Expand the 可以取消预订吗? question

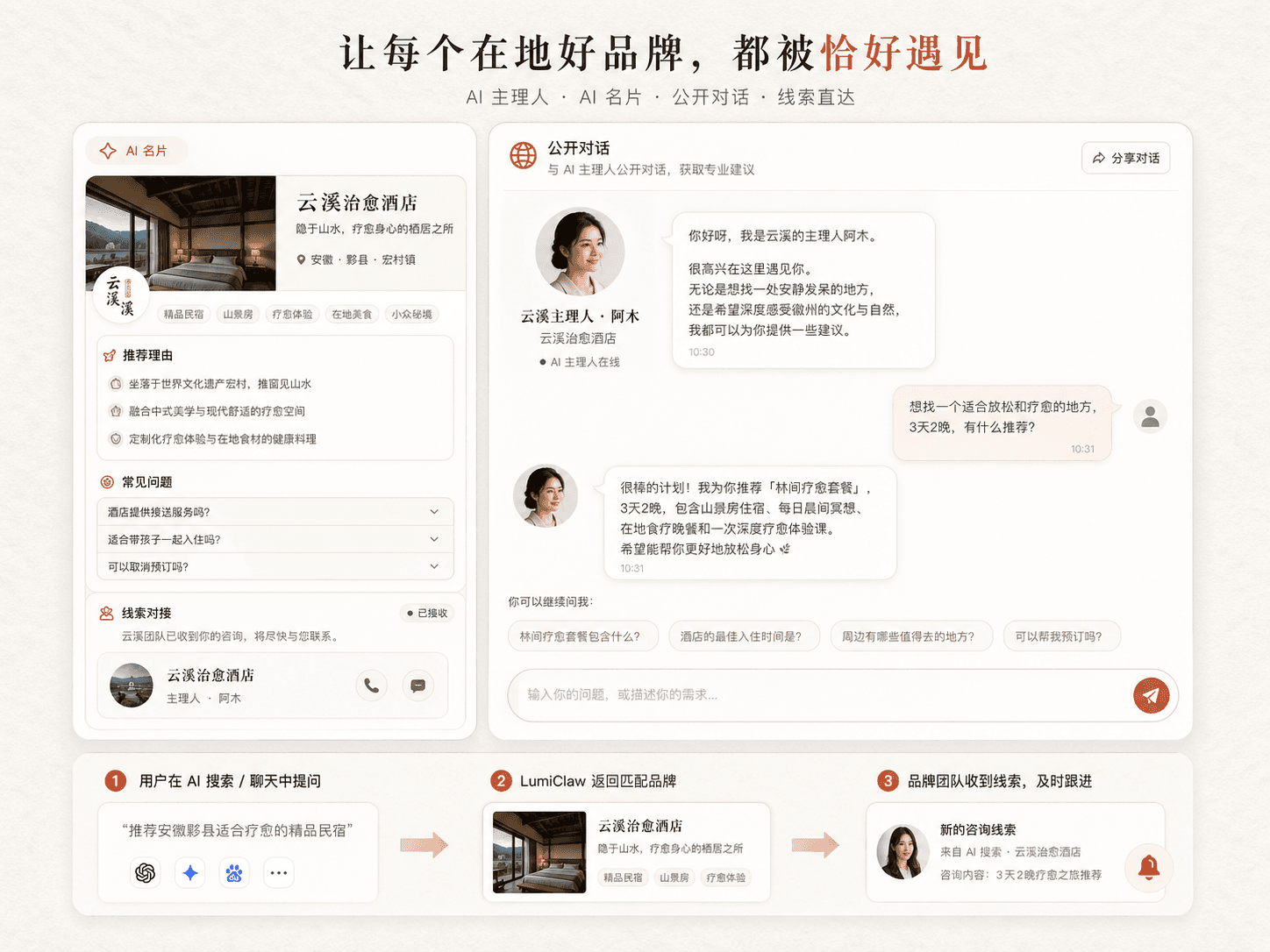(275, 566)
